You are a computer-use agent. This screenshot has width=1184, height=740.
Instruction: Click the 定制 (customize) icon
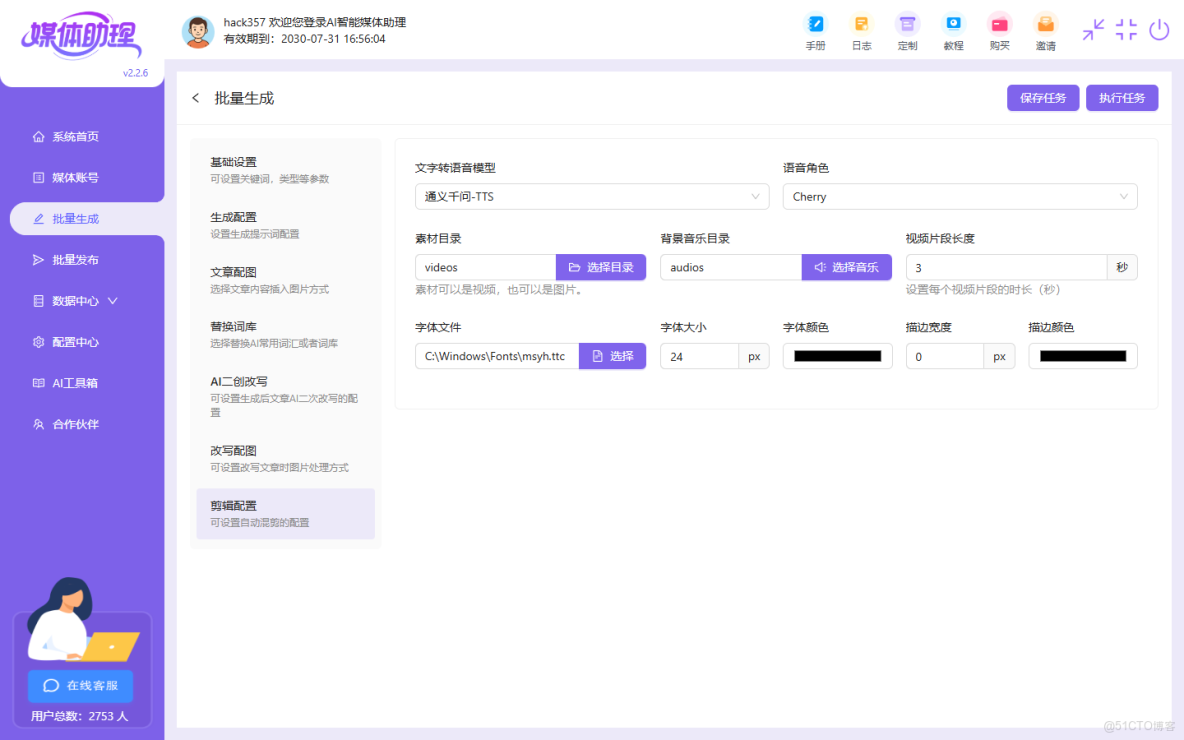pos(907,30)
